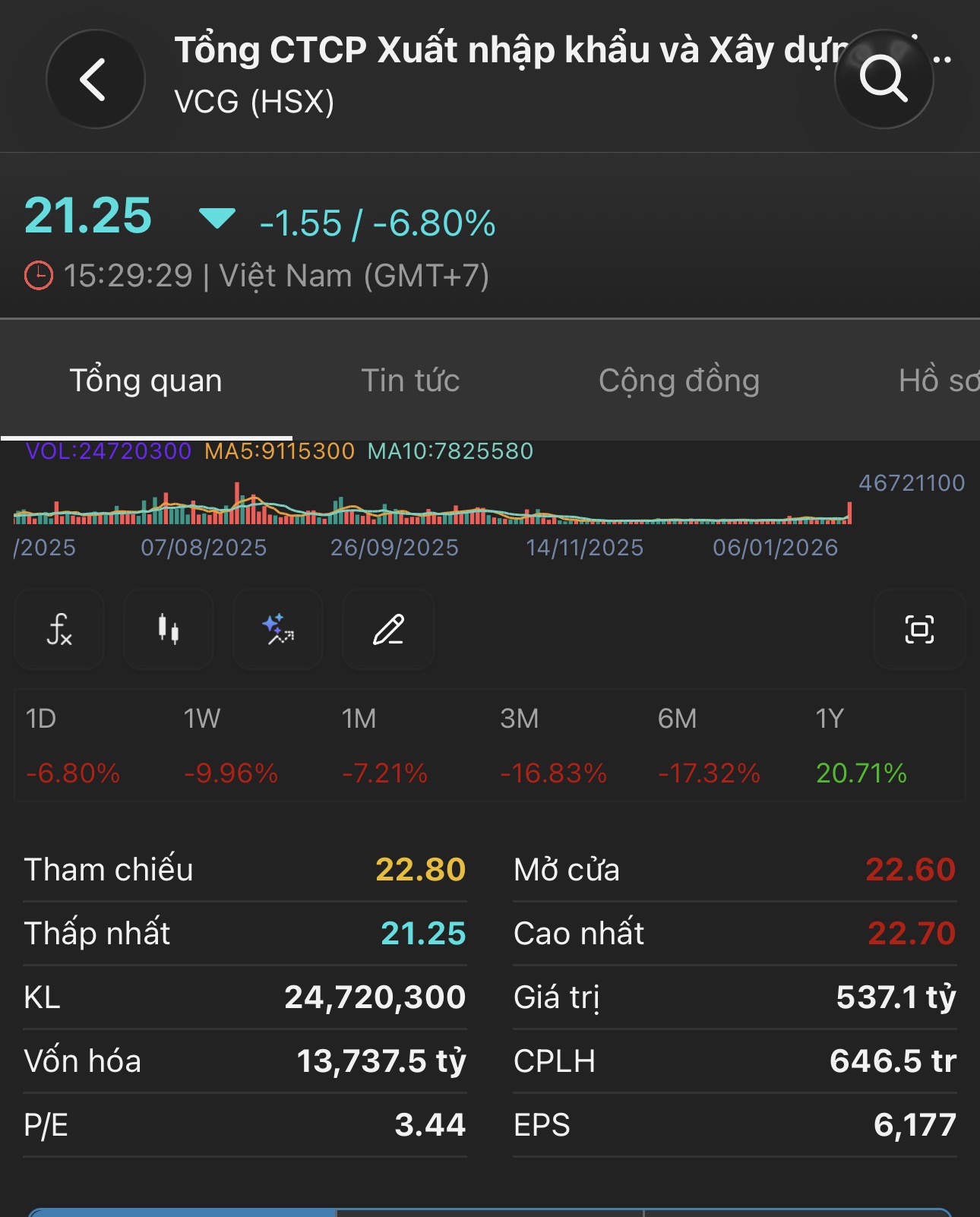Open the partially visible Hồ sơ tab
The image size is (980, 1217).
click(938, 381)
